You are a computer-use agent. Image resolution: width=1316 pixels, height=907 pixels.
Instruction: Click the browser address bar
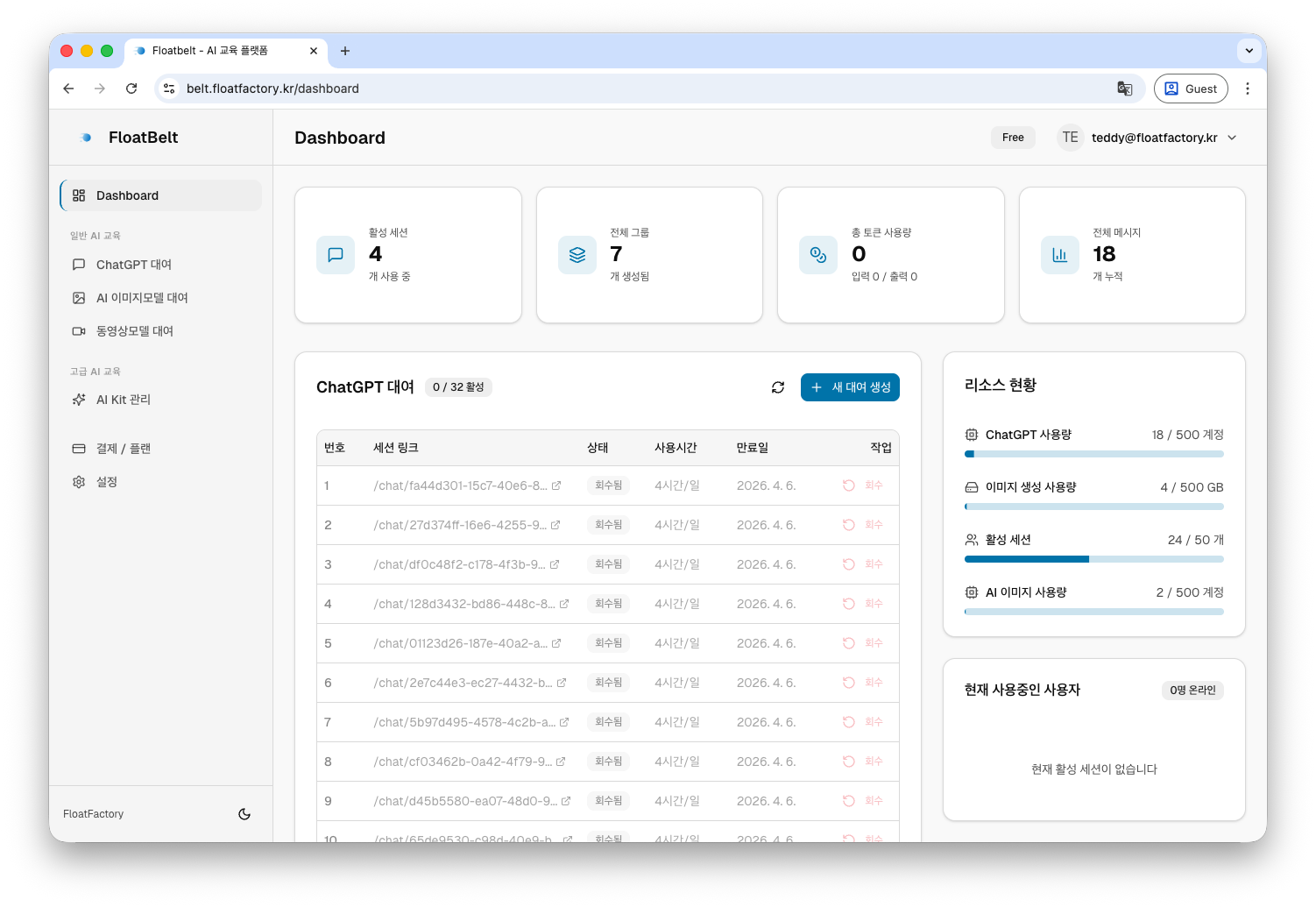613,89
